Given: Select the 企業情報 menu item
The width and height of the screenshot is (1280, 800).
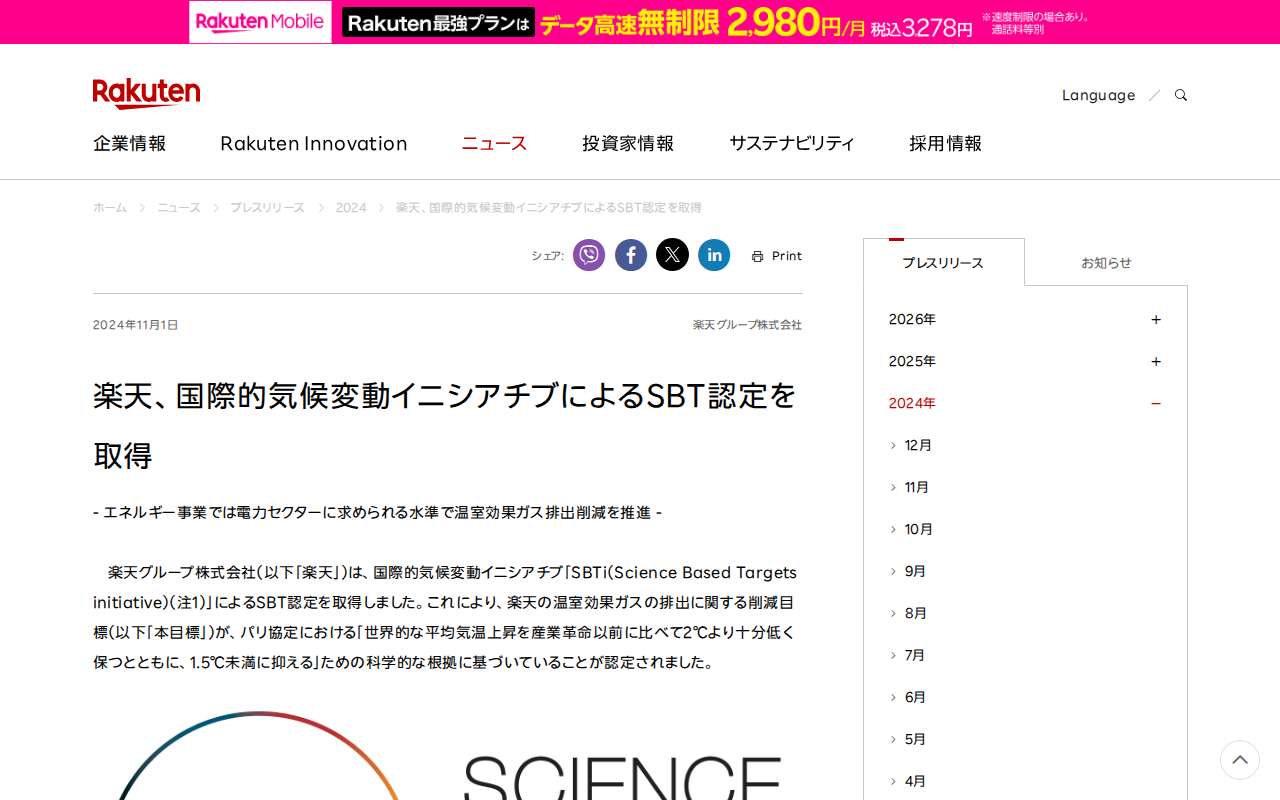Looking at the screenshot, I should tap(129, 143).
